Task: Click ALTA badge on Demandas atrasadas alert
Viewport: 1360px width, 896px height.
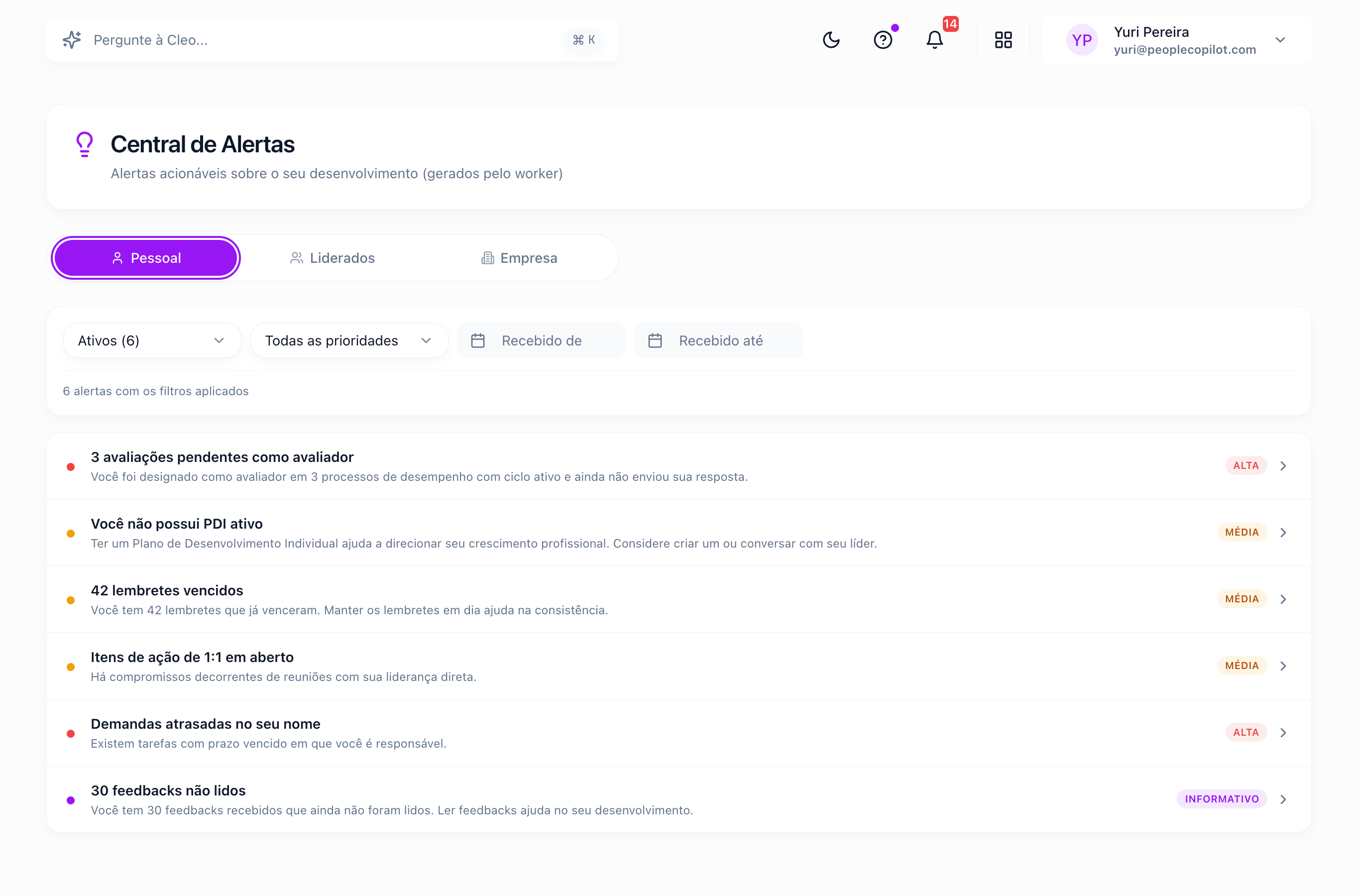Action: 1246,733
